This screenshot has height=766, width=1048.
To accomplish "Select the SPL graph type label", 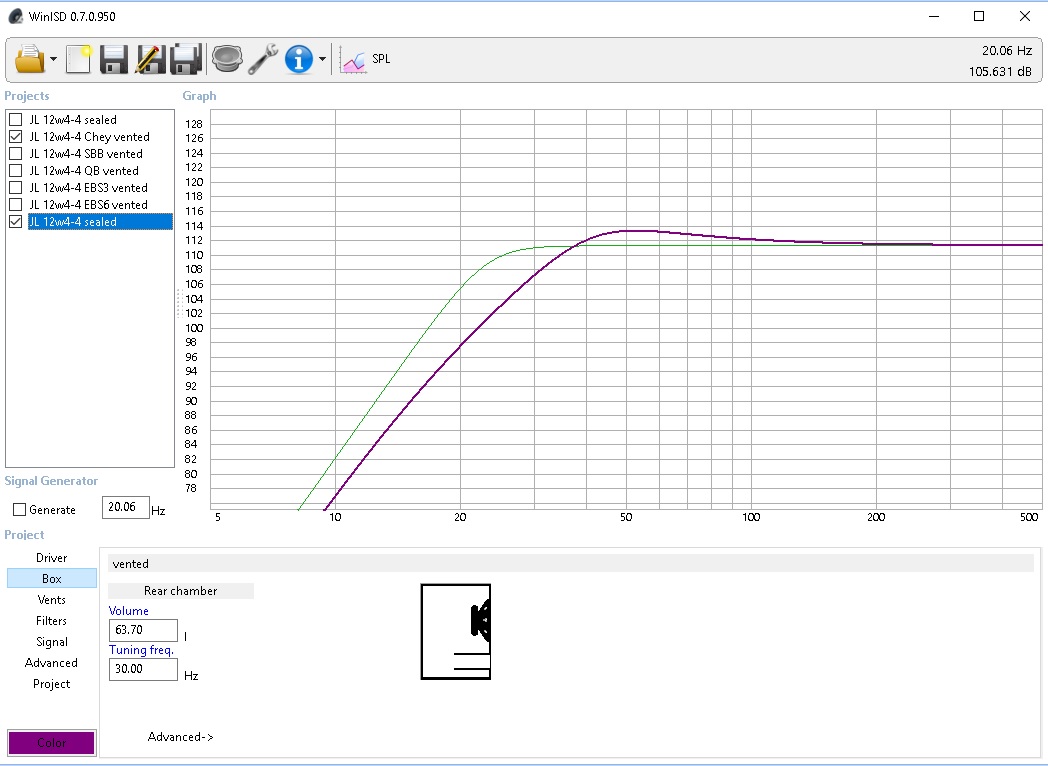I will point(381,59).
